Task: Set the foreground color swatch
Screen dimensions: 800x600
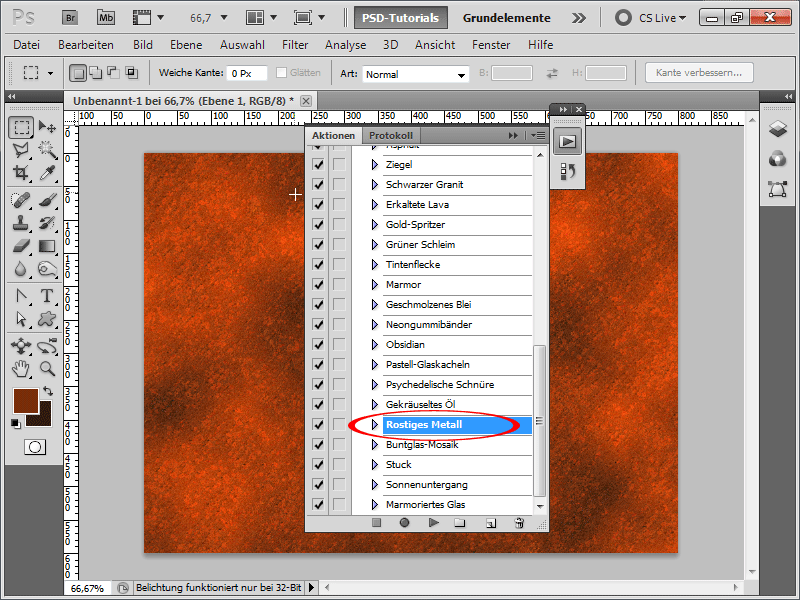Action: pos(26,401)
